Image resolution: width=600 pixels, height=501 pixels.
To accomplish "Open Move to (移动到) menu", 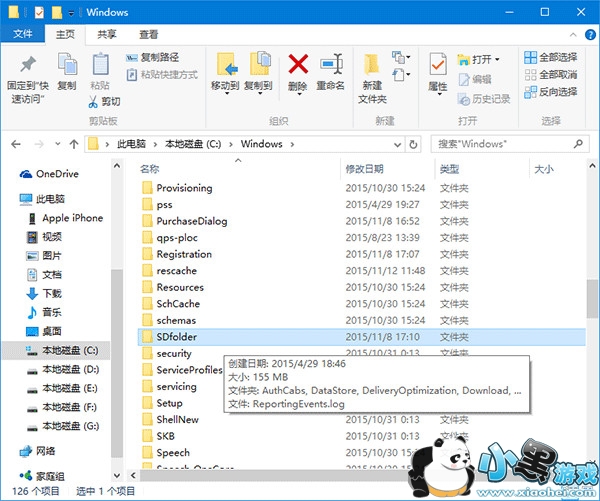I will click(x=225, y=73).
